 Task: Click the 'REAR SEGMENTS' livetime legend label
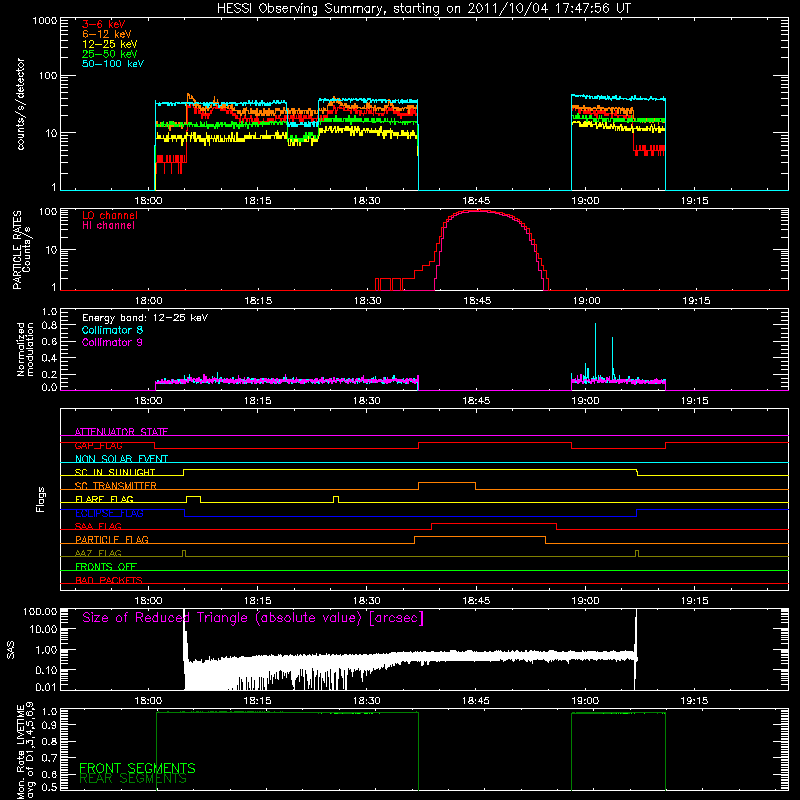click(133, 779)
